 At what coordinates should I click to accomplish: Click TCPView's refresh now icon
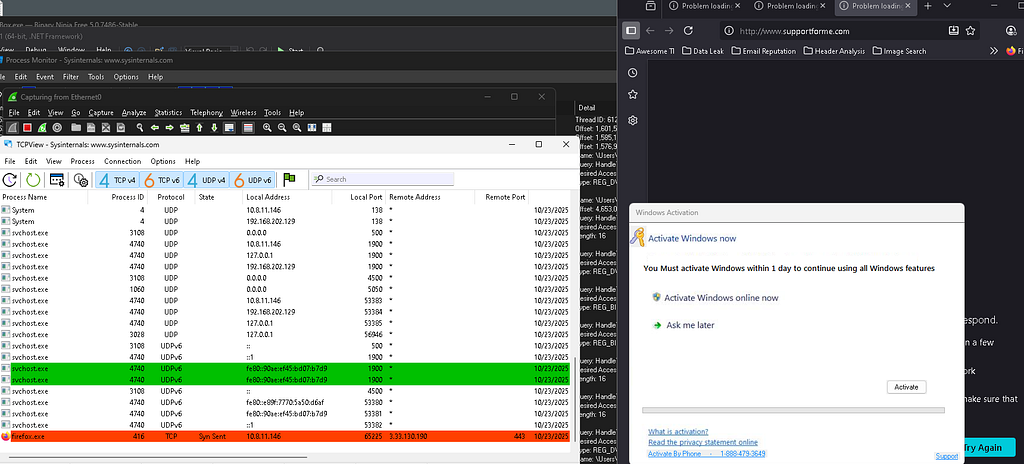pyautogui.click(x=10, y=179)
